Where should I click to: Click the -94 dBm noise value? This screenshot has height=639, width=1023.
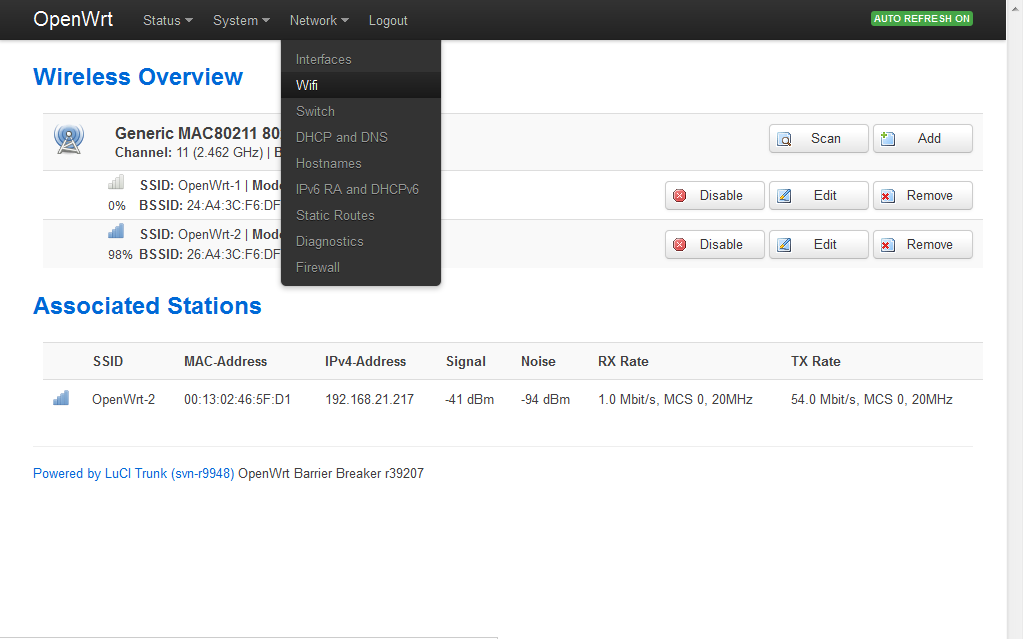tap(545, 399)
